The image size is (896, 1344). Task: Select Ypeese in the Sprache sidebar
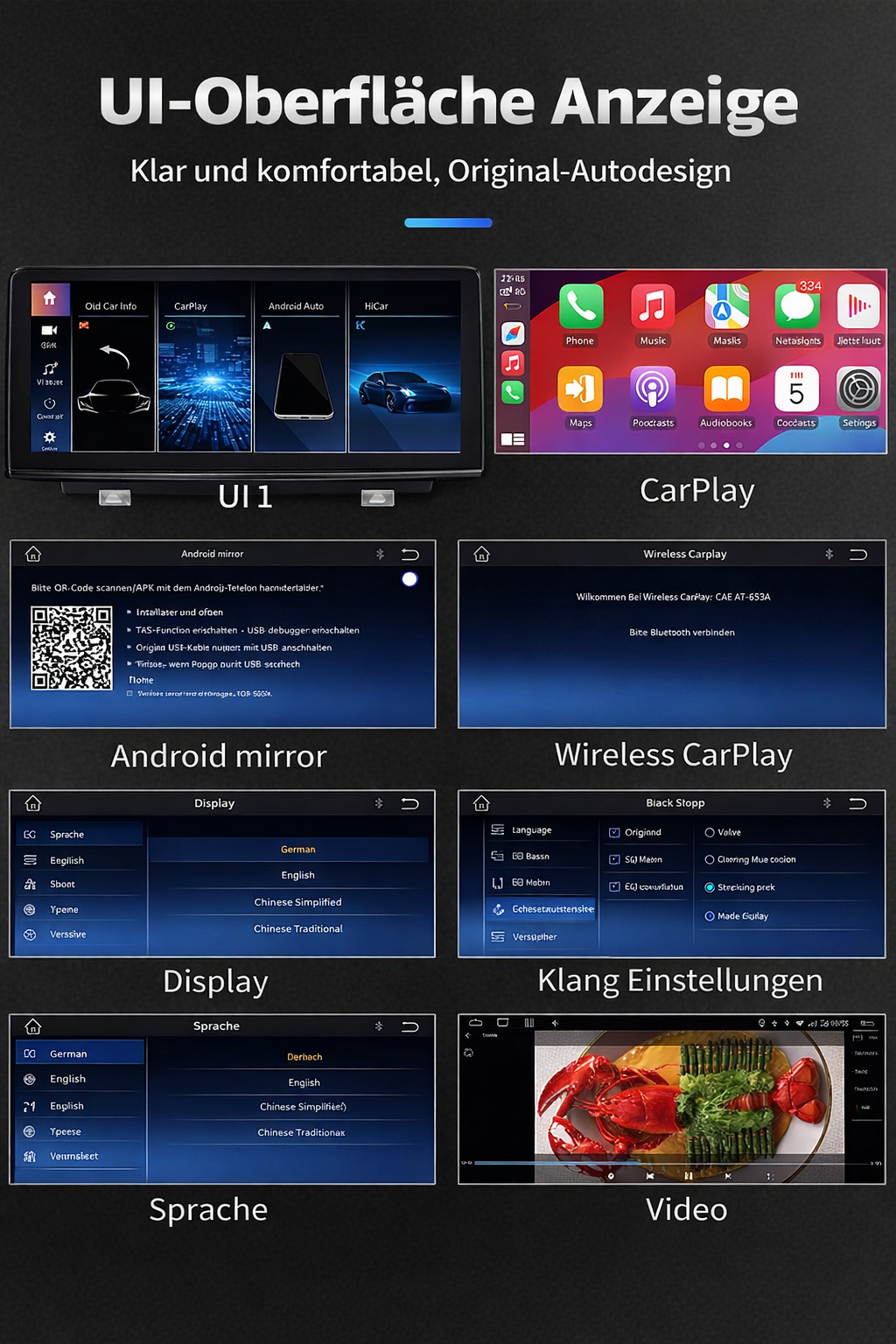pos(80,1131)
